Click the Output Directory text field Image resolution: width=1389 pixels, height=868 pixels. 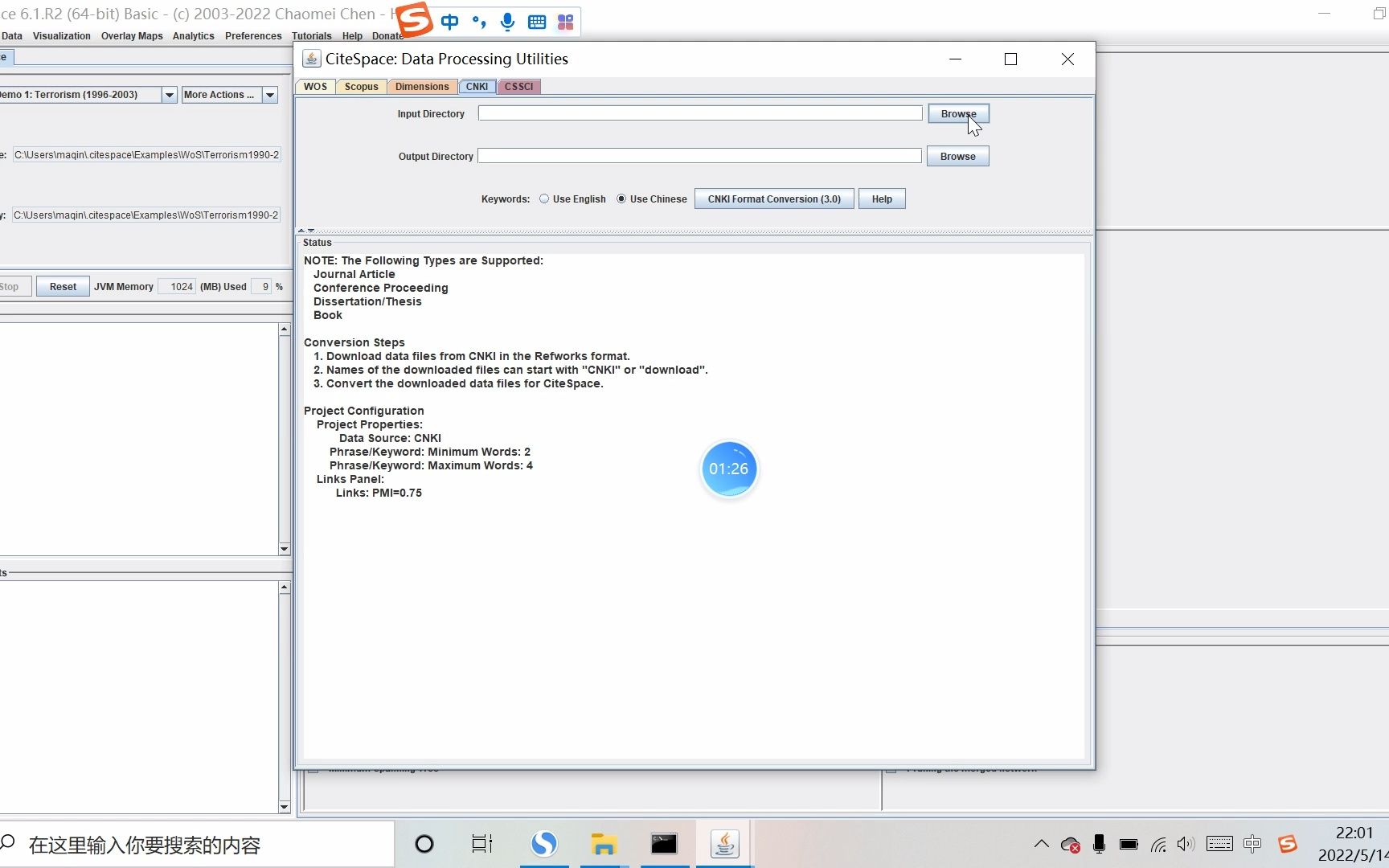(699, 156)
